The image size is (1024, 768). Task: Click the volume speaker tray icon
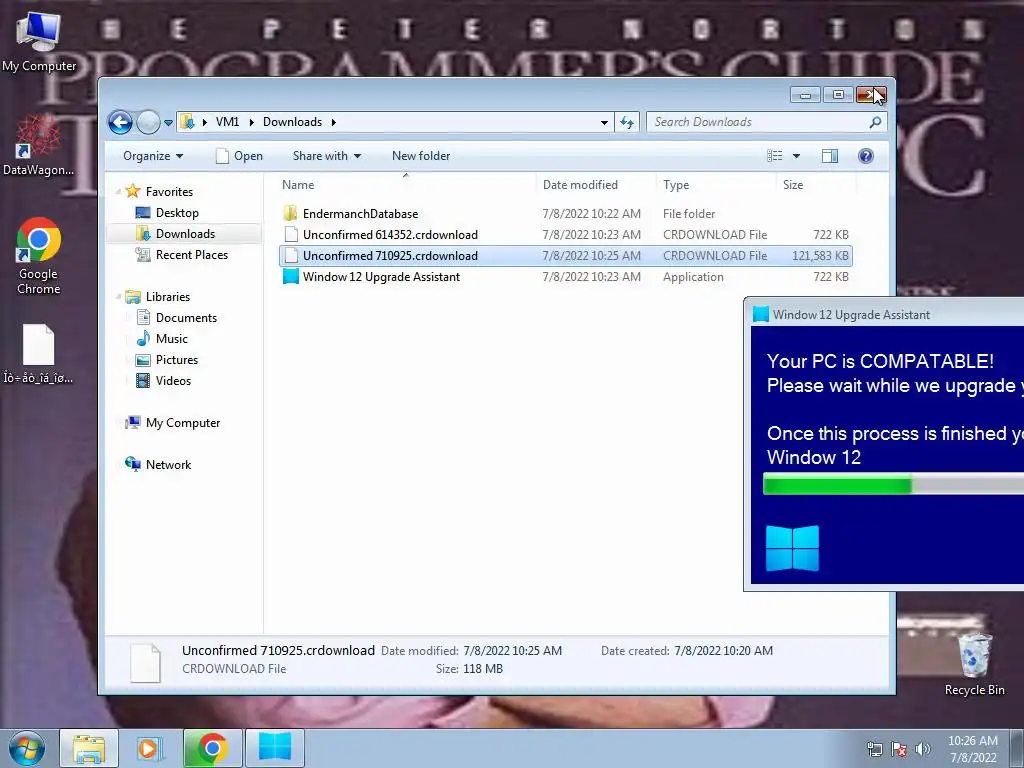(x=922, y=749)
